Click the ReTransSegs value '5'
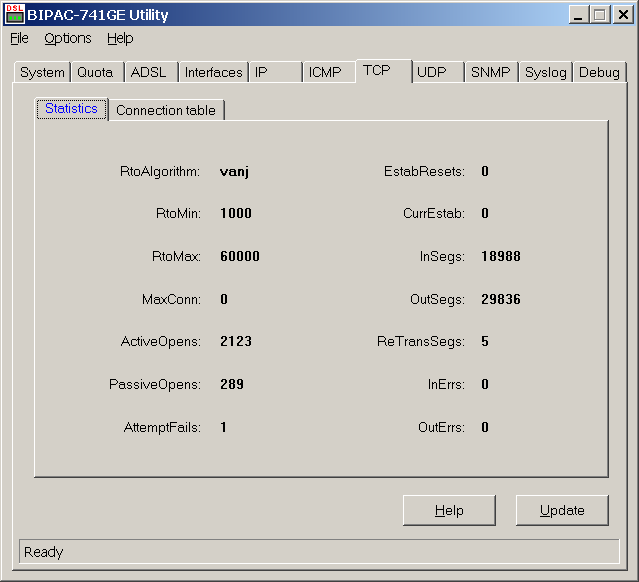639x582 pixels. [485, 341]
